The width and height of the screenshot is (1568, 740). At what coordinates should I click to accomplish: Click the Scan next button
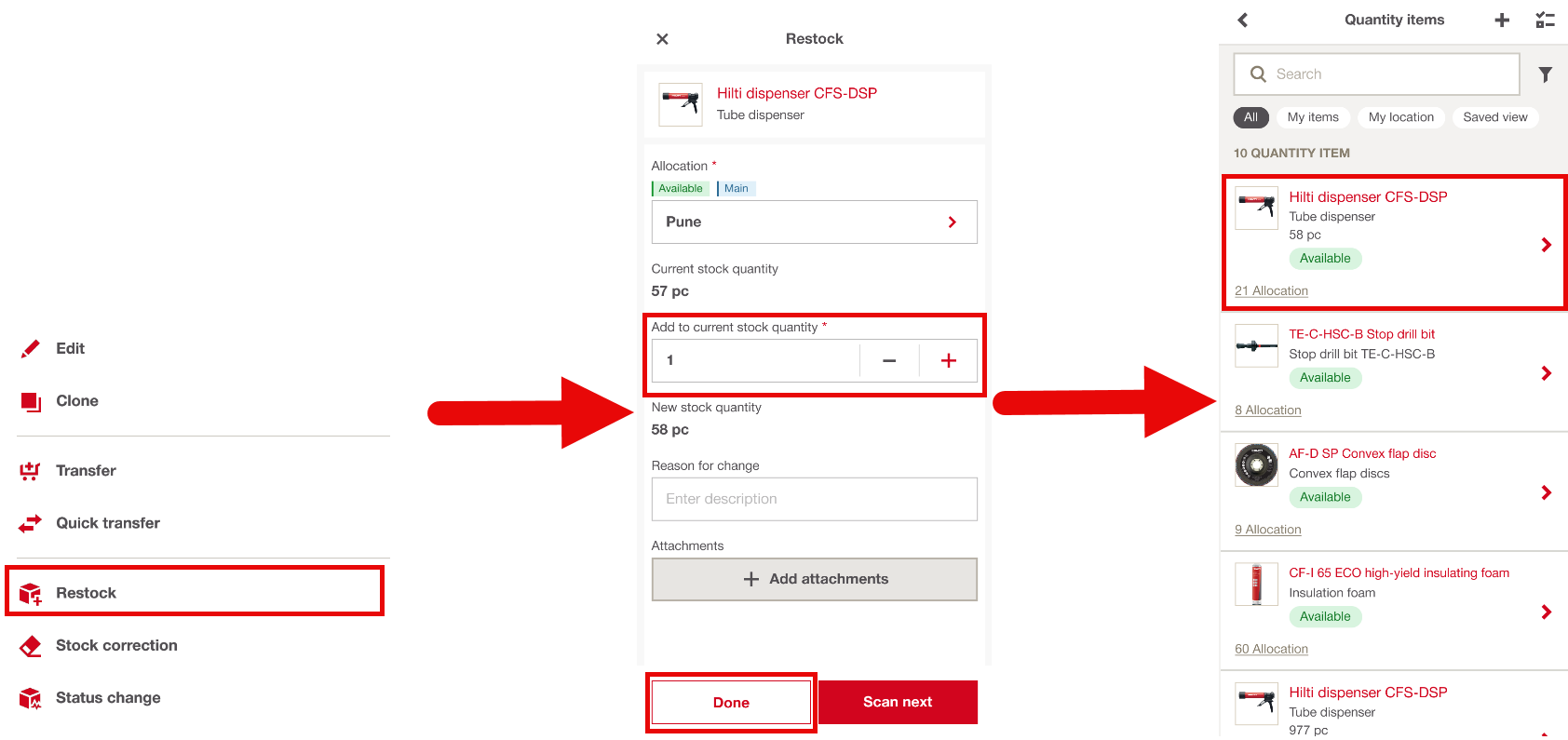point(898,702)
